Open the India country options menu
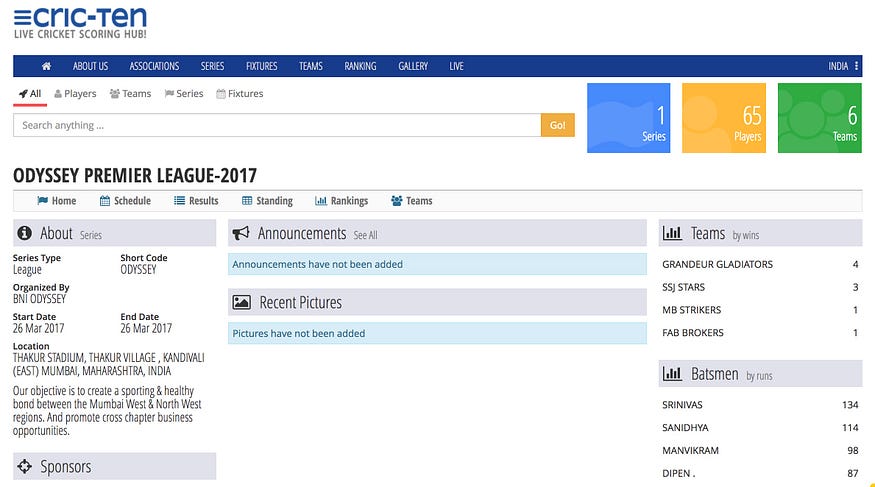 [843, 66]
